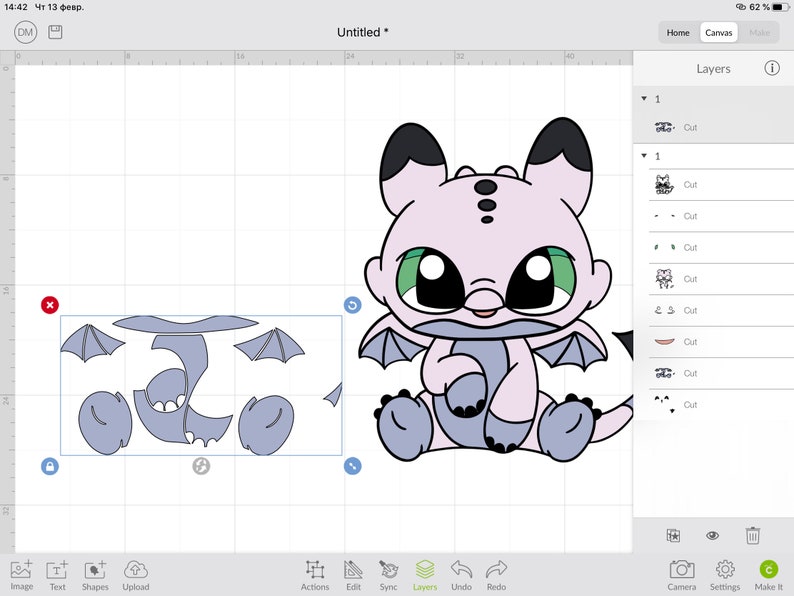Open the Shapes tool
This screenshot has height=596, width=794.
coord(95,576)
